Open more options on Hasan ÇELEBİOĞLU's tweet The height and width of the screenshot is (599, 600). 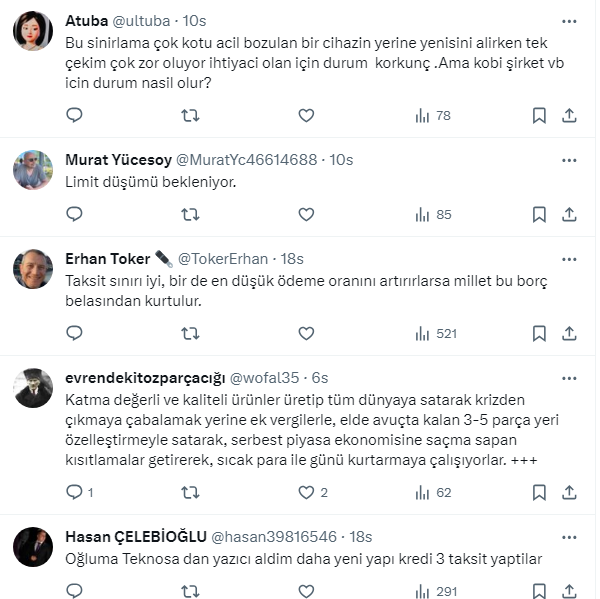pyautogui.click(x=569, y=536)
